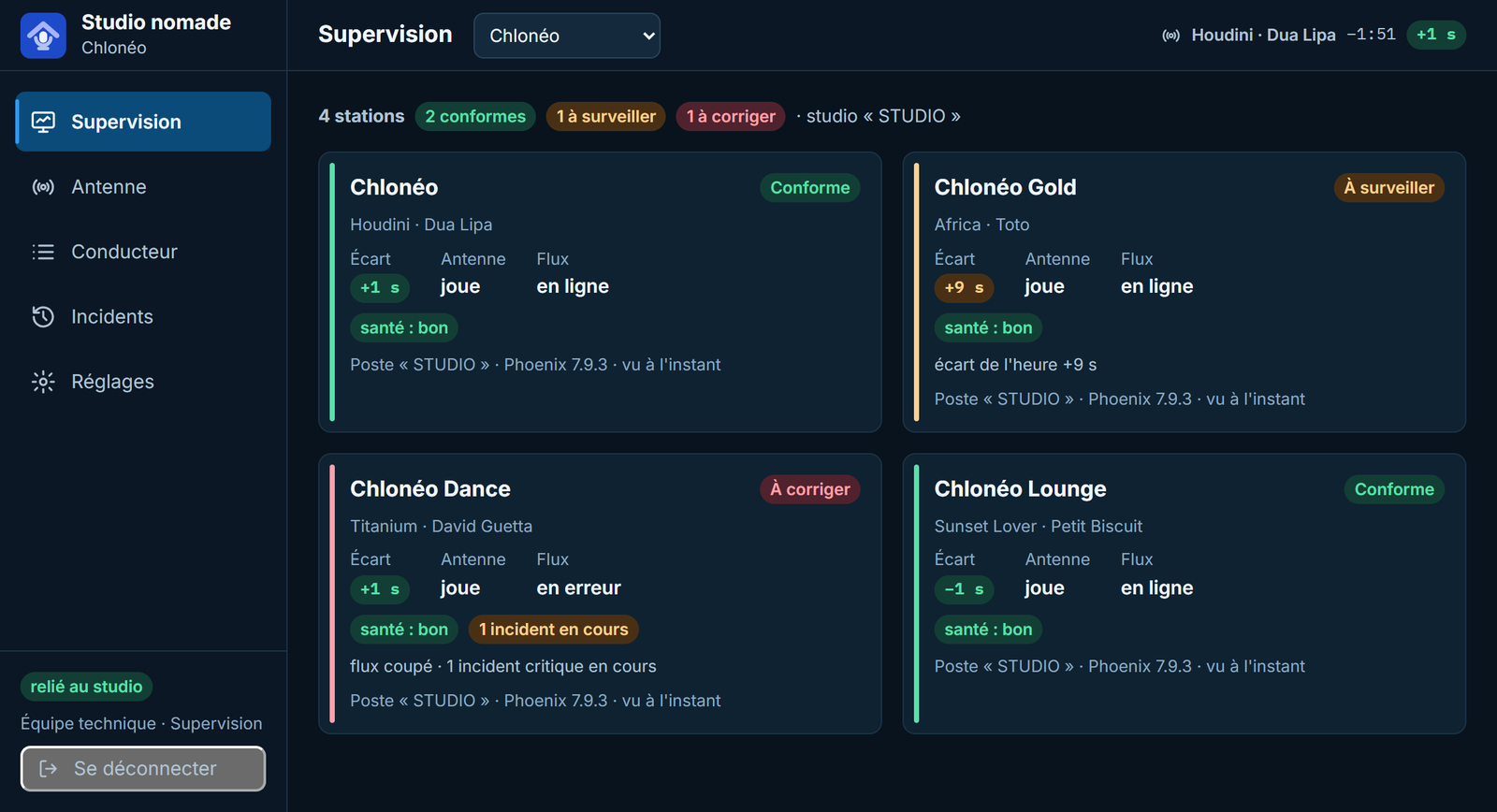Click the Antenne broadcast icon in sidebar
Screen dimensions: 1497x812
pyautogui.click(x=43, y=187)
